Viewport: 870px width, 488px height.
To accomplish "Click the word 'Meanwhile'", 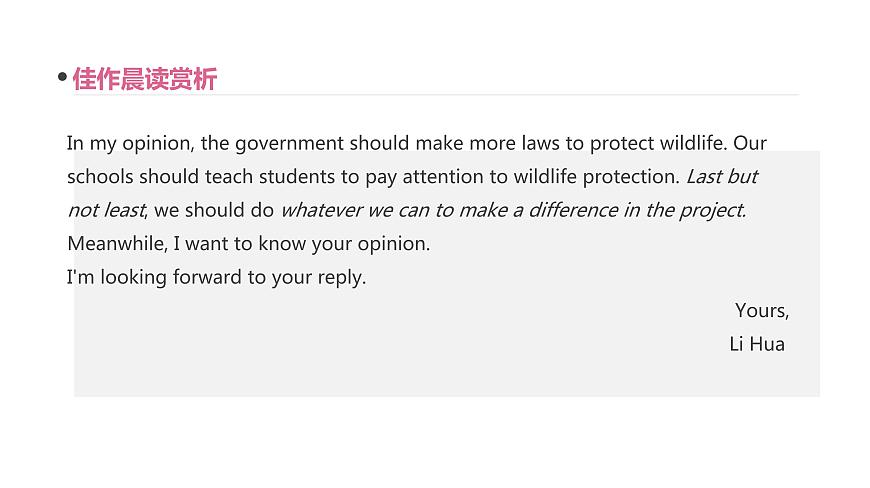I will tap(116, 243).
